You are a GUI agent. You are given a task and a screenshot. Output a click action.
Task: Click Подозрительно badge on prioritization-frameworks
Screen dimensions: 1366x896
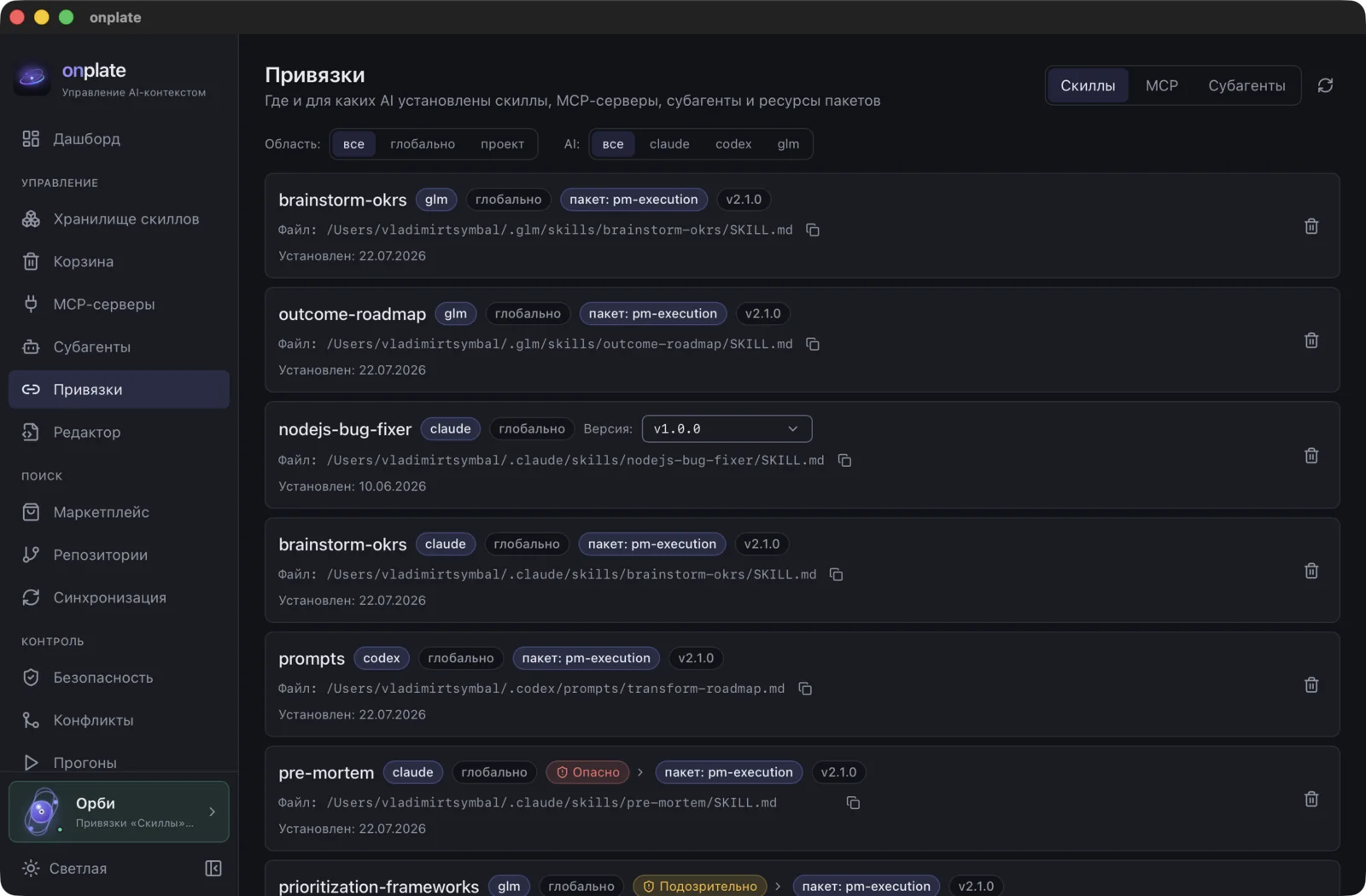click(x=700, y=887)
